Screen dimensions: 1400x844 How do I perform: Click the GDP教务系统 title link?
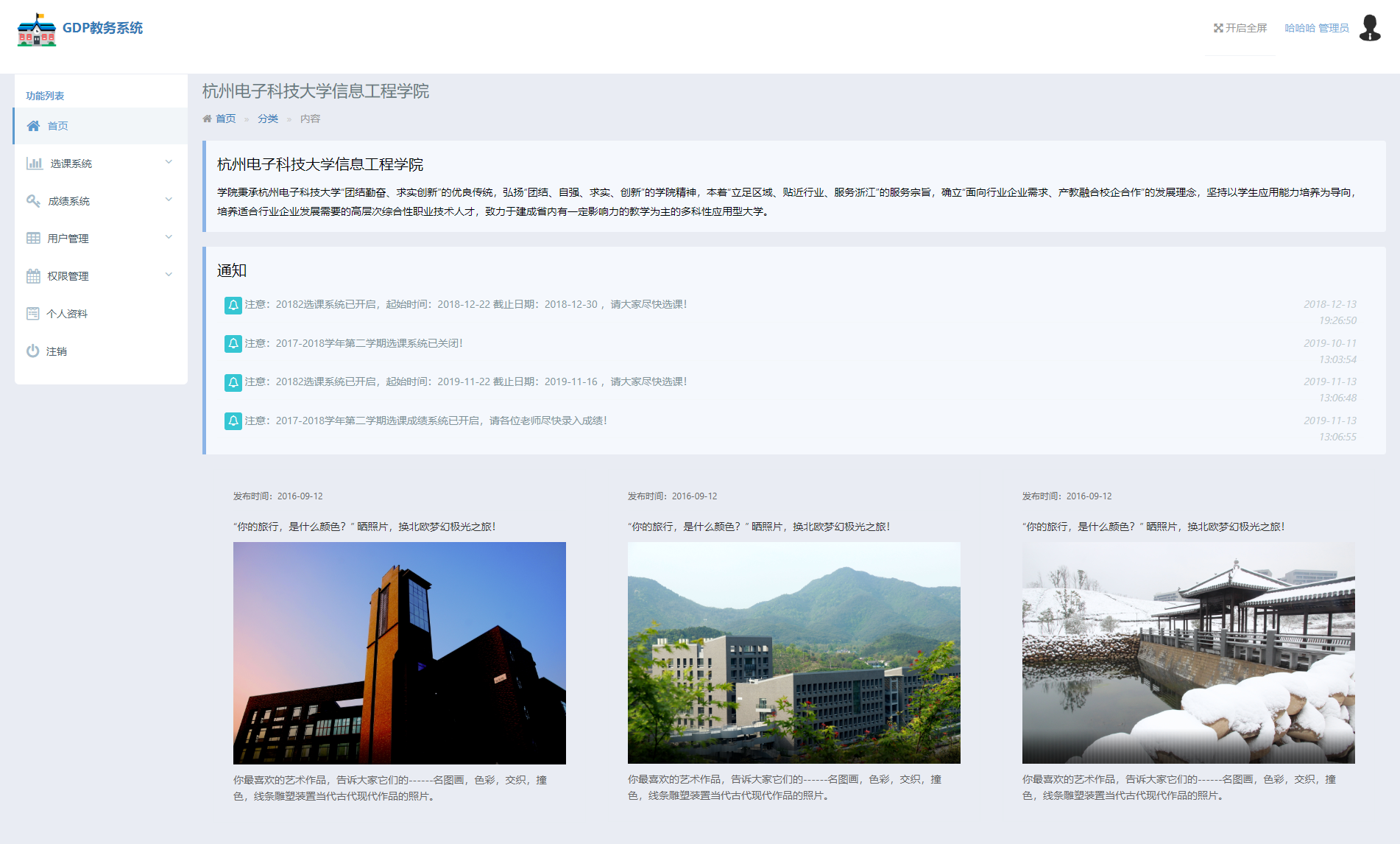pos(102,28)
